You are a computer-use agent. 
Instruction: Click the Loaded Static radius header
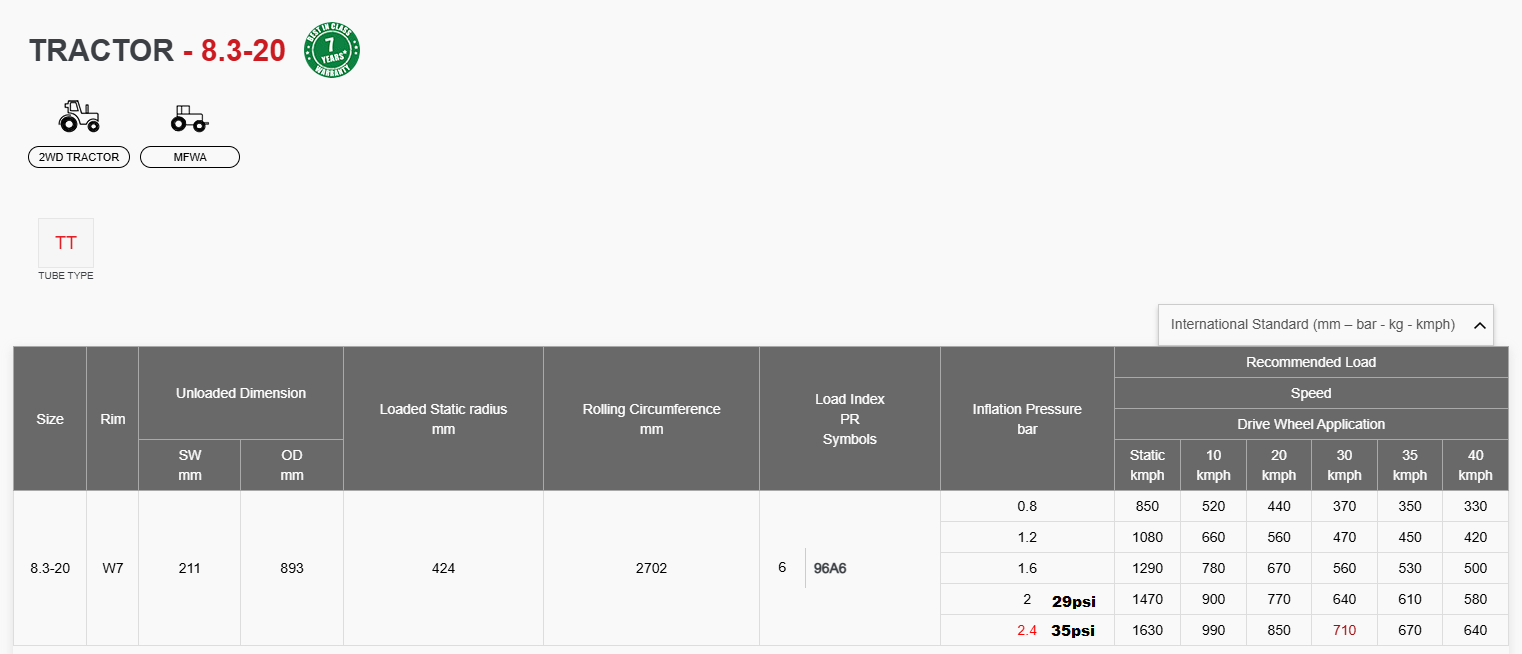pos(443,419)
